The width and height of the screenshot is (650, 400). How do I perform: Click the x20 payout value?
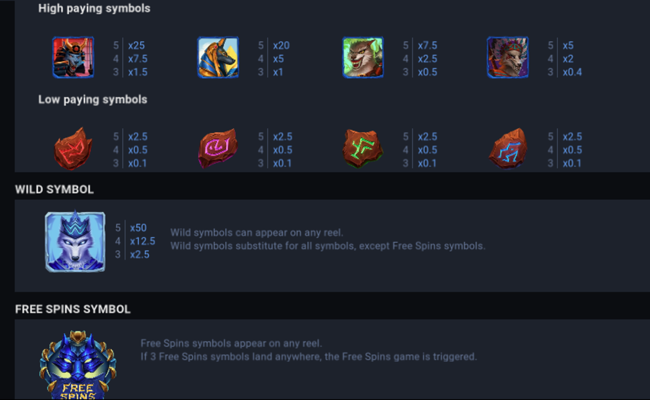click(282, 45)
